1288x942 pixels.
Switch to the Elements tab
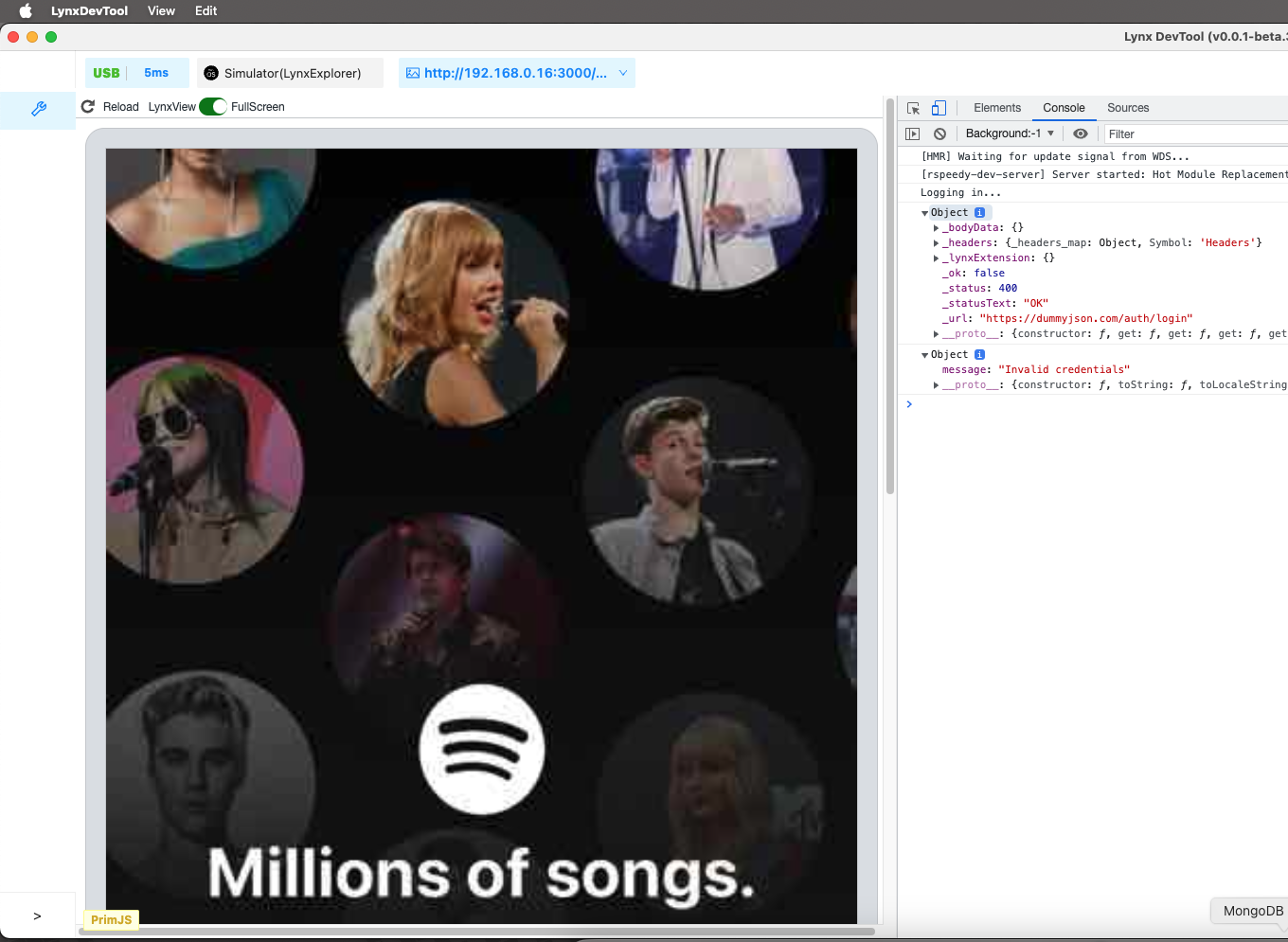click(x=997, y=108)
